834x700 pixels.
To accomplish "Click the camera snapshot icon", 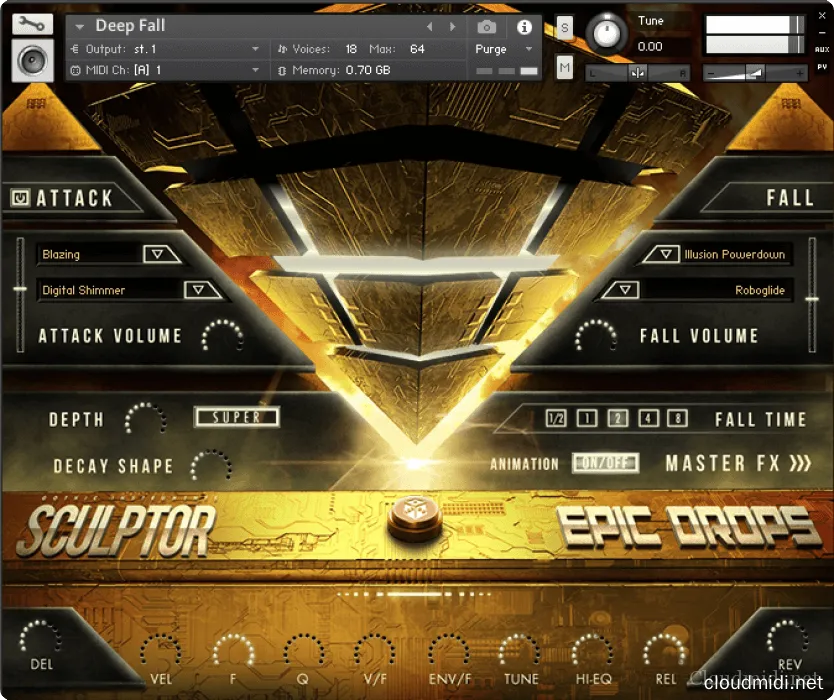I will [x=486, y=27].
